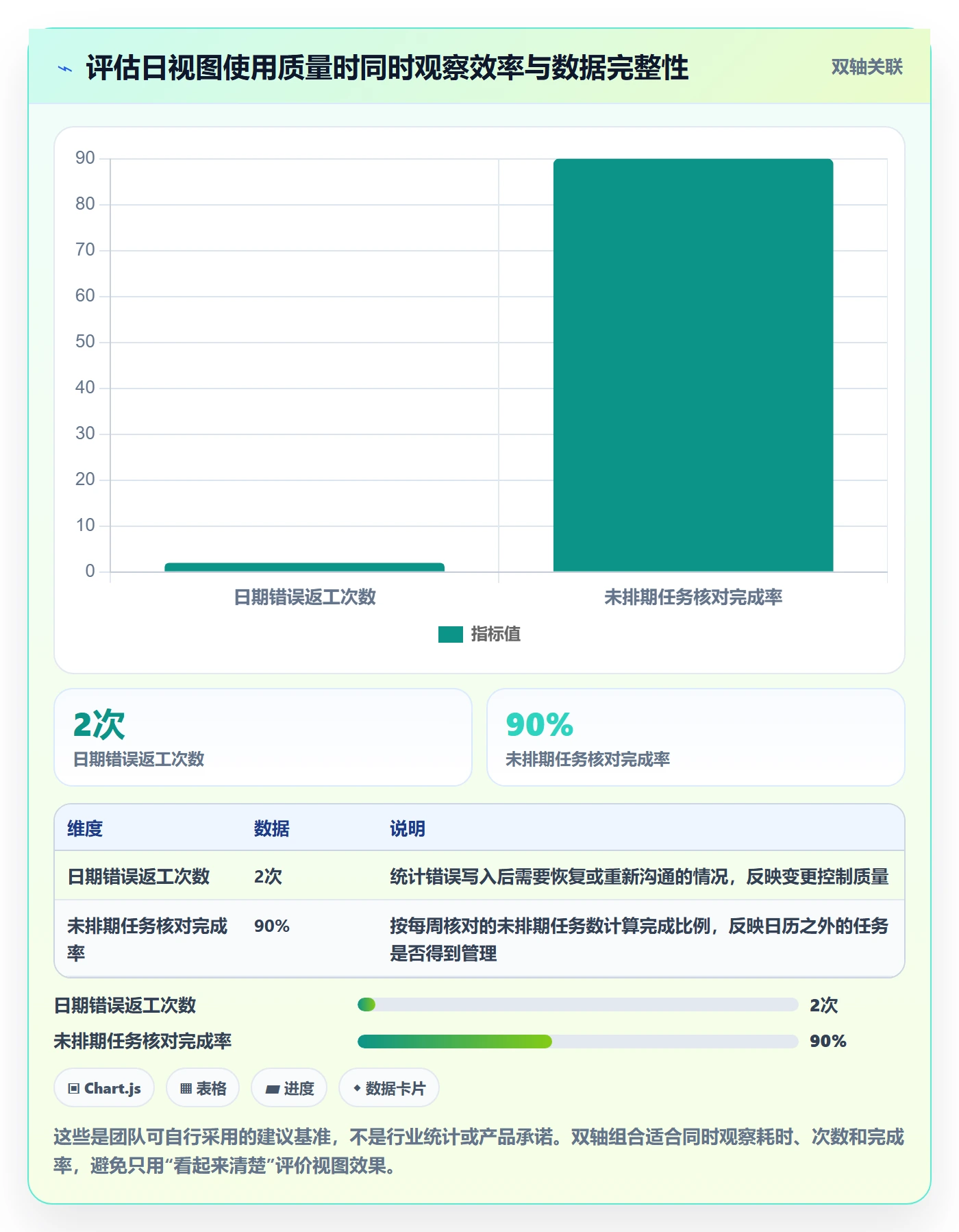This screenshot has height=1232, width=959.
Task: Click the description starting with 统计错误写入后
Action: pyautogui.click(x=639, y=876)
